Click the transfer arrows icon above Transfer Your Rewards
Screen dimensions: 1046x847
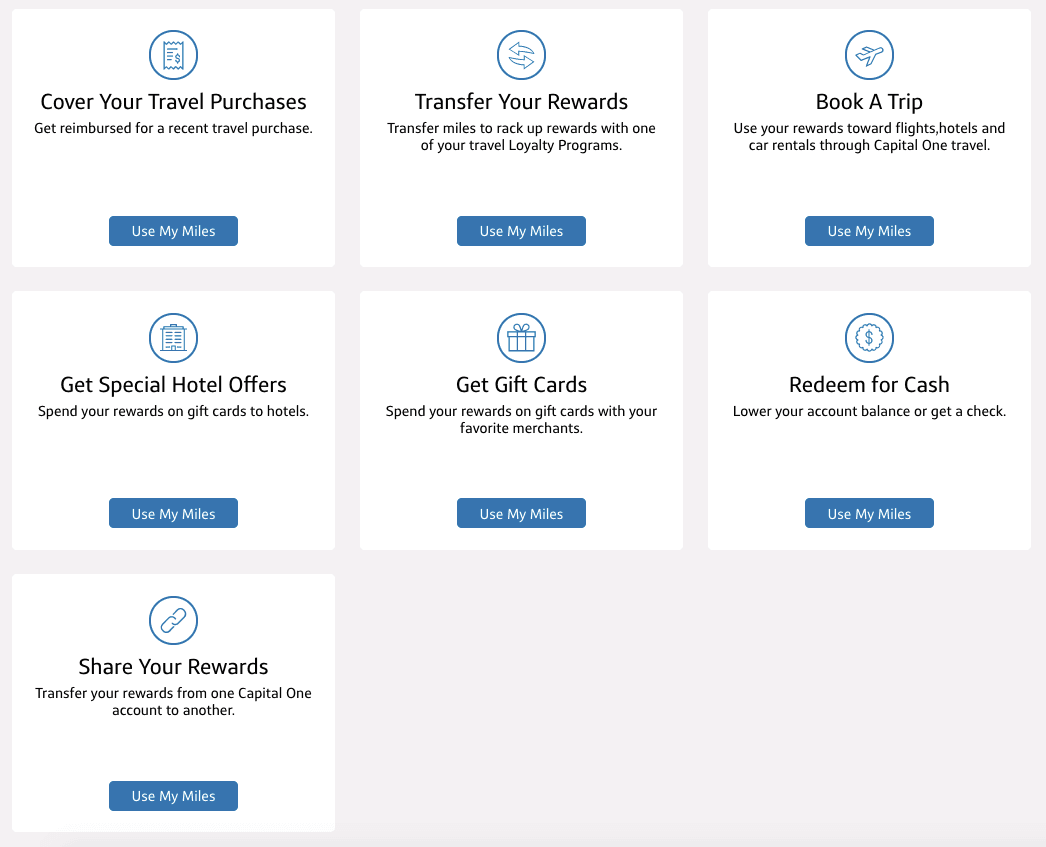pyautogui.click(x=521, y=55)
